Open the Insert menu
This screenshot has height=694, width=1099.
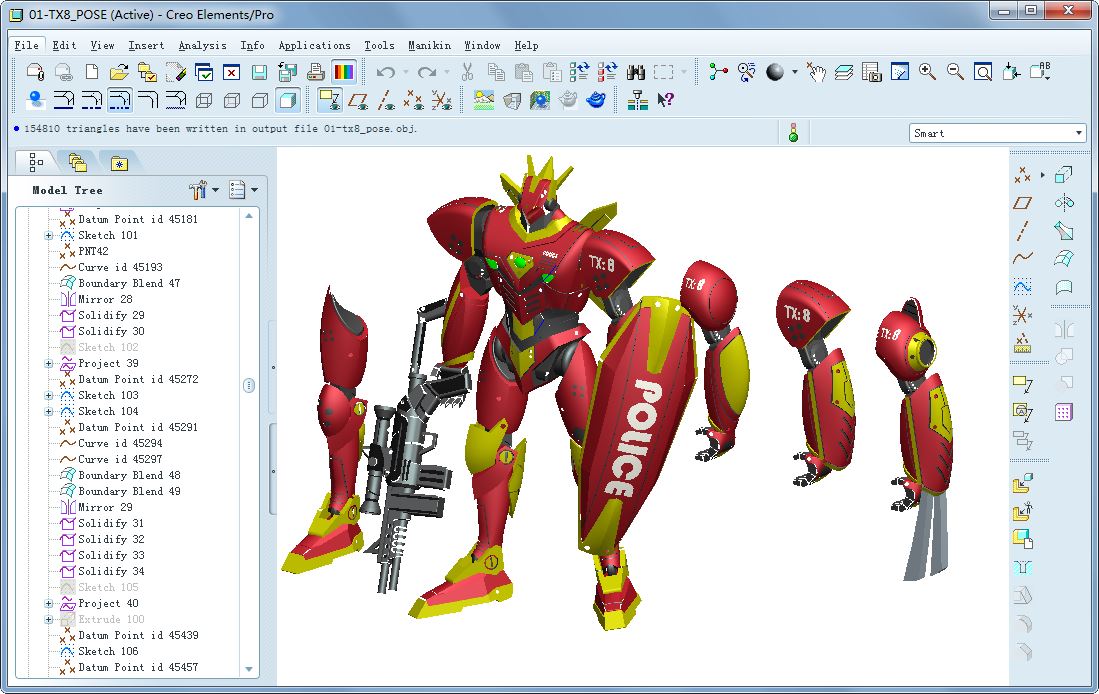pos(146,46)
